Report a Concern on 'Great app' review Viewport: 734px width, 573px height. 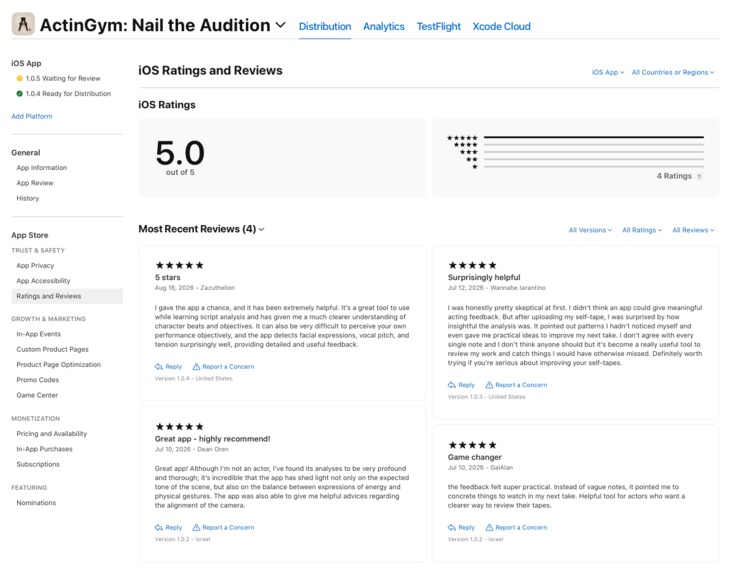[224, 528]
